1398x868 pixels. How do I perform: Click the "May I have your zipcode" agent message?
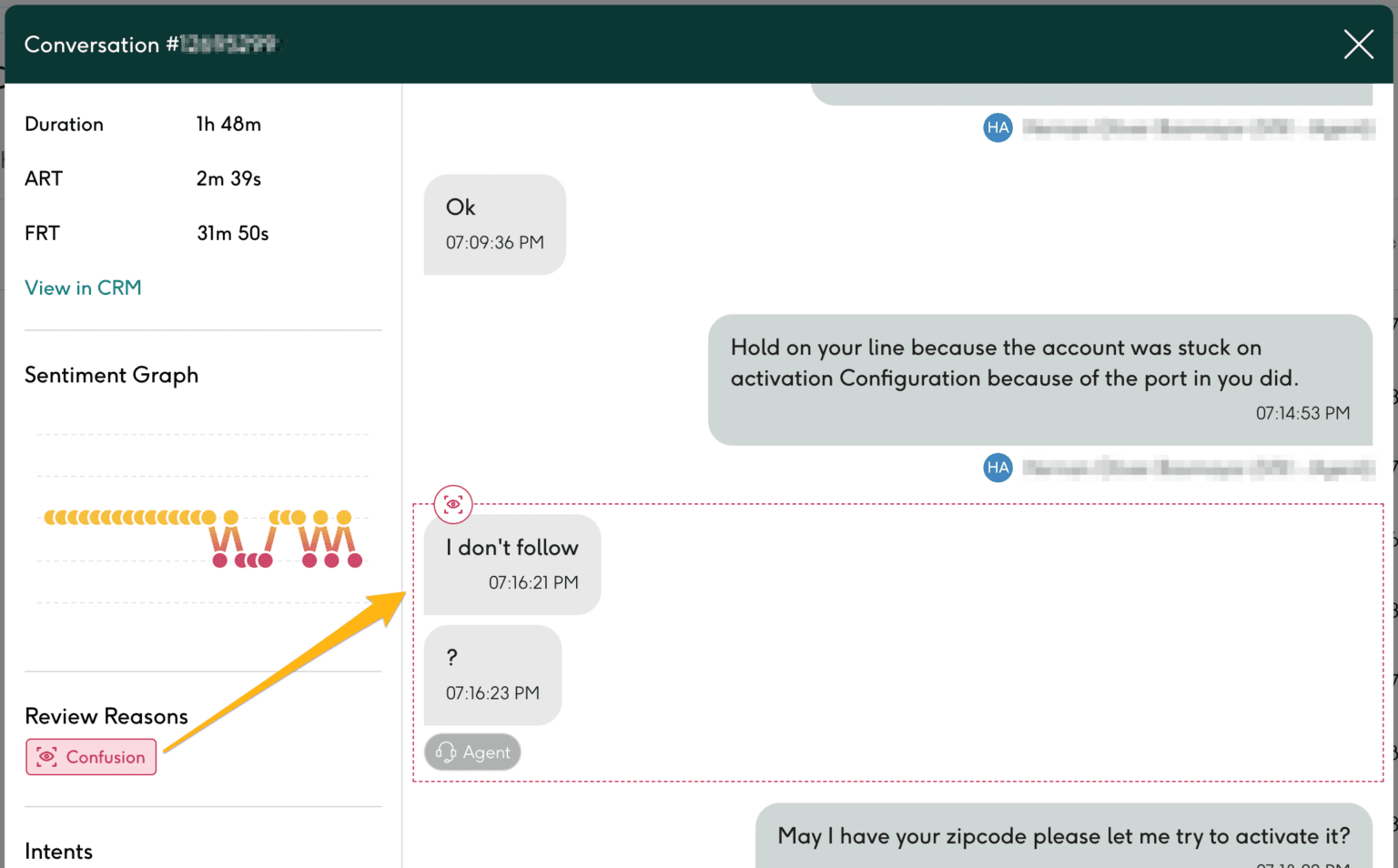point(1063,836)
